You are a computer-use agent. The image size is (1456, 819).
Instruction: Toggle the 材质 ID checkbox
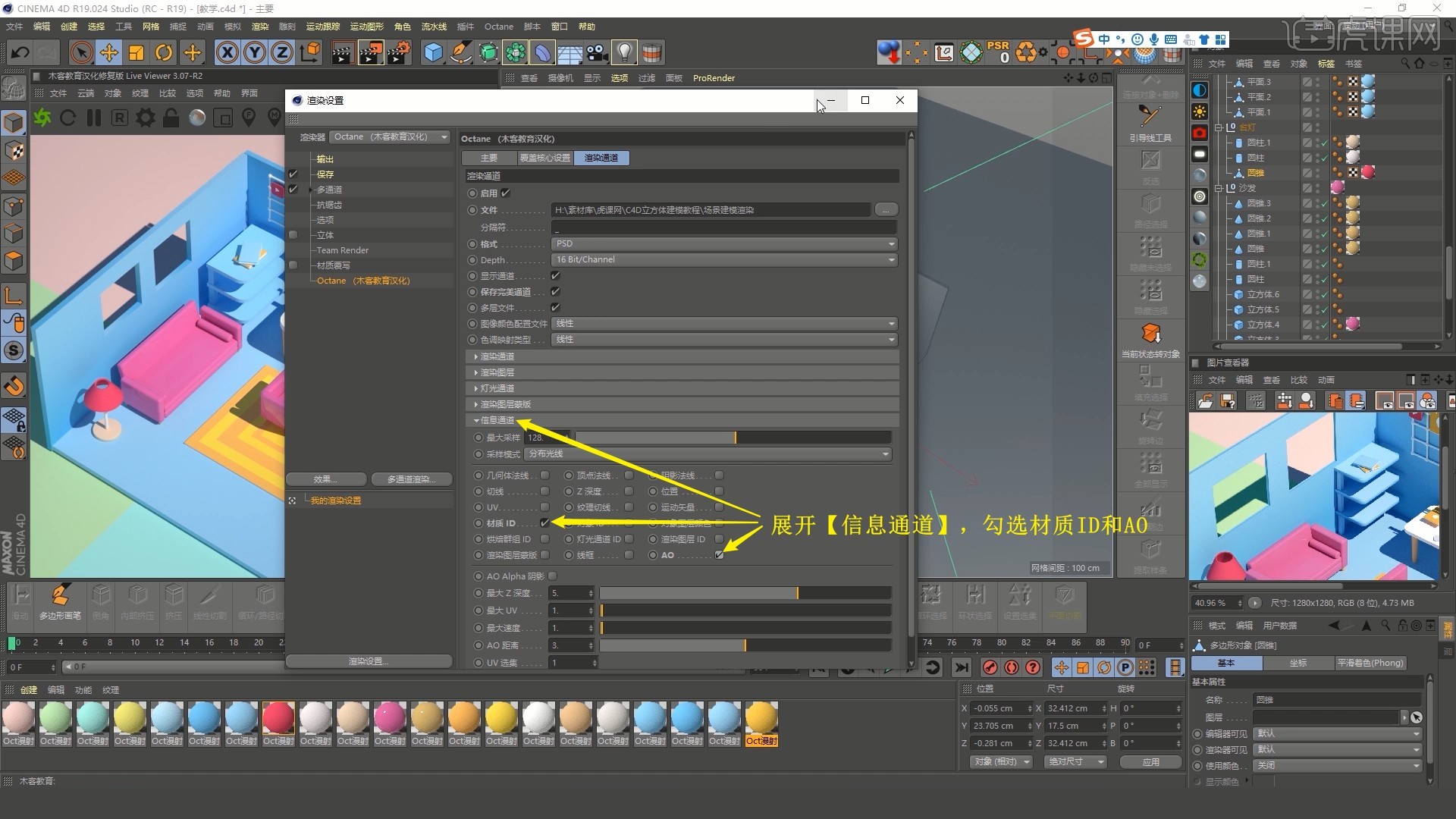point(544,523)
